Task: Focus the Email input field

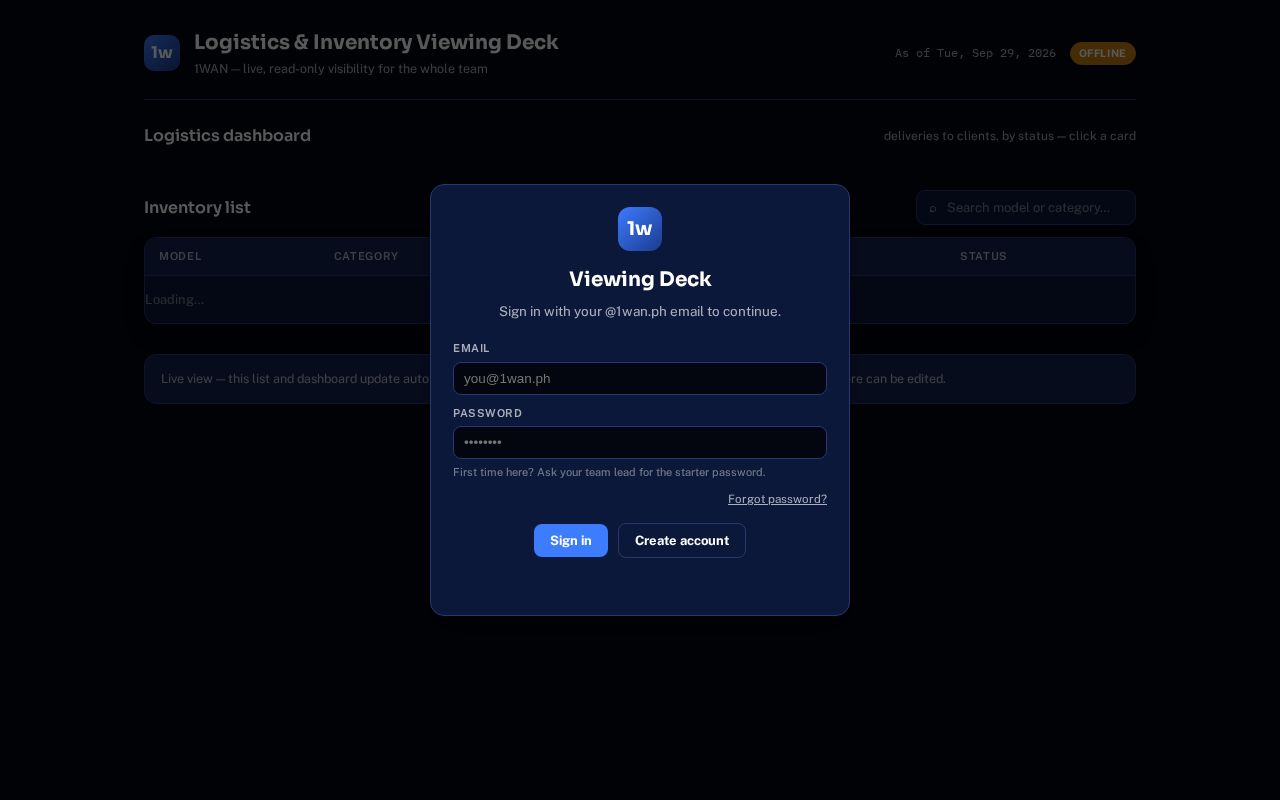Action: tap(640, 378)
